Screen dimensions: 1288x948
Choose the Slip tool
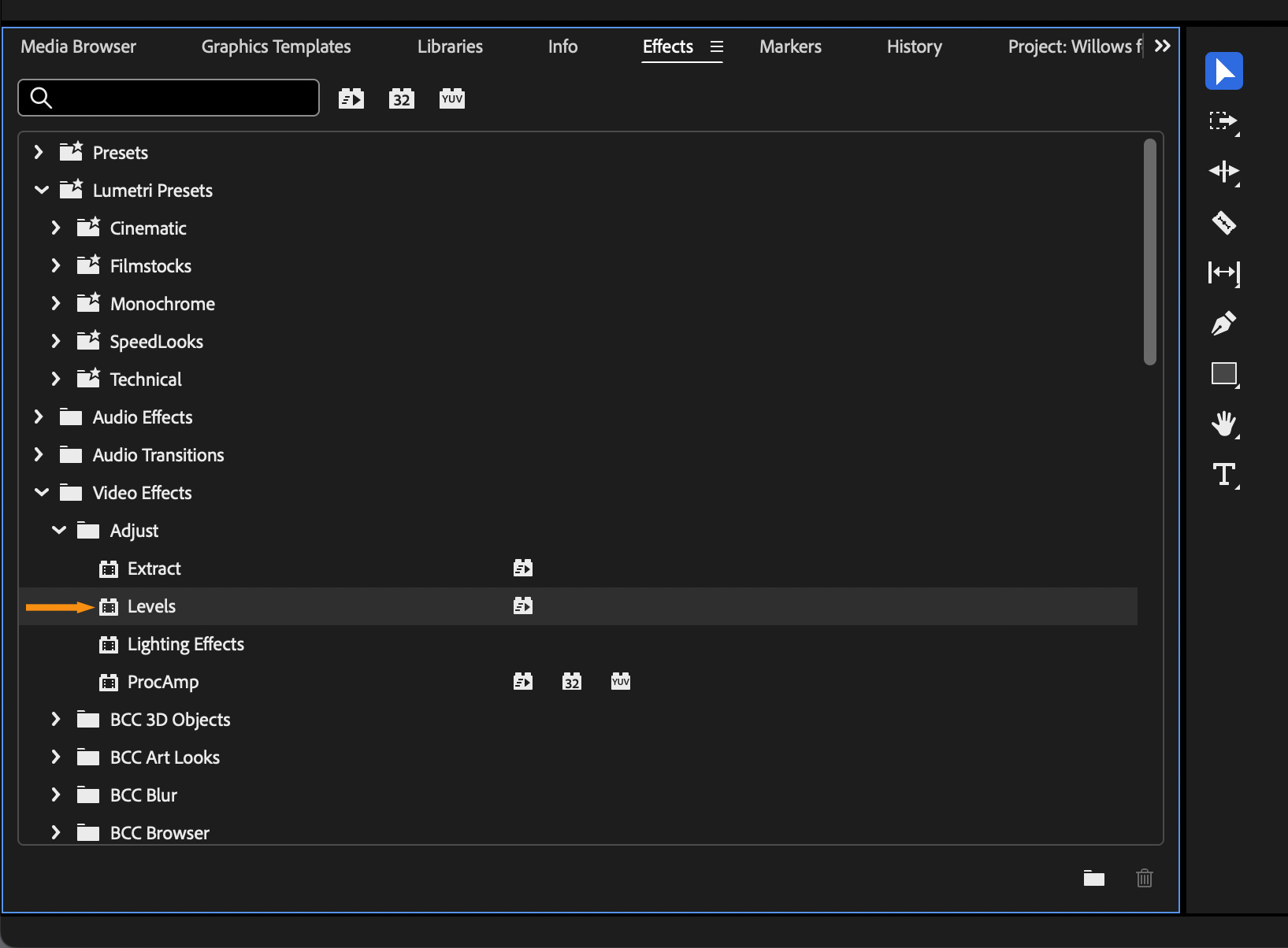(1223, 273)
